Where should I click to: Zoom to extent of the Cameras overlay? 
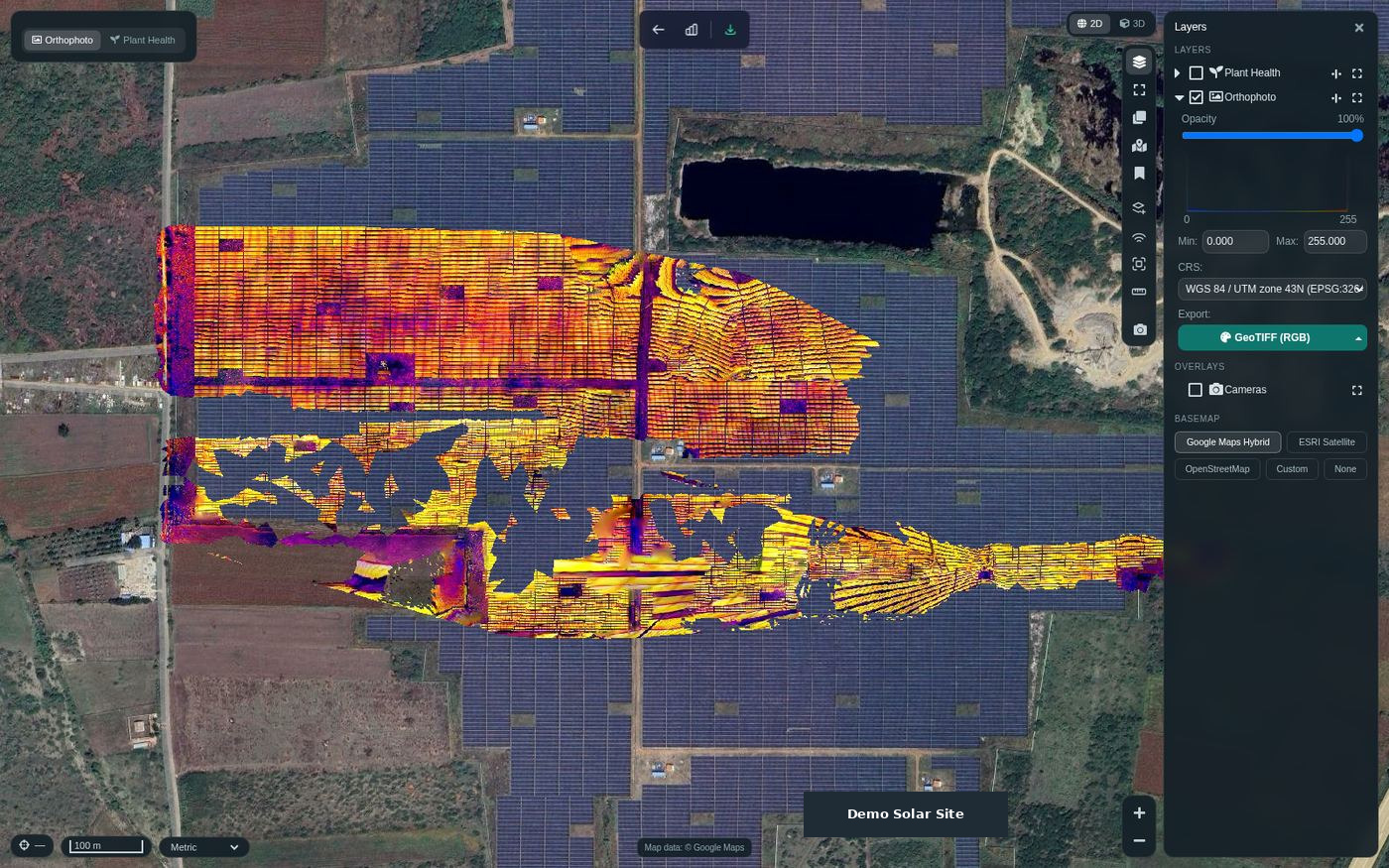click(1357, 390)
